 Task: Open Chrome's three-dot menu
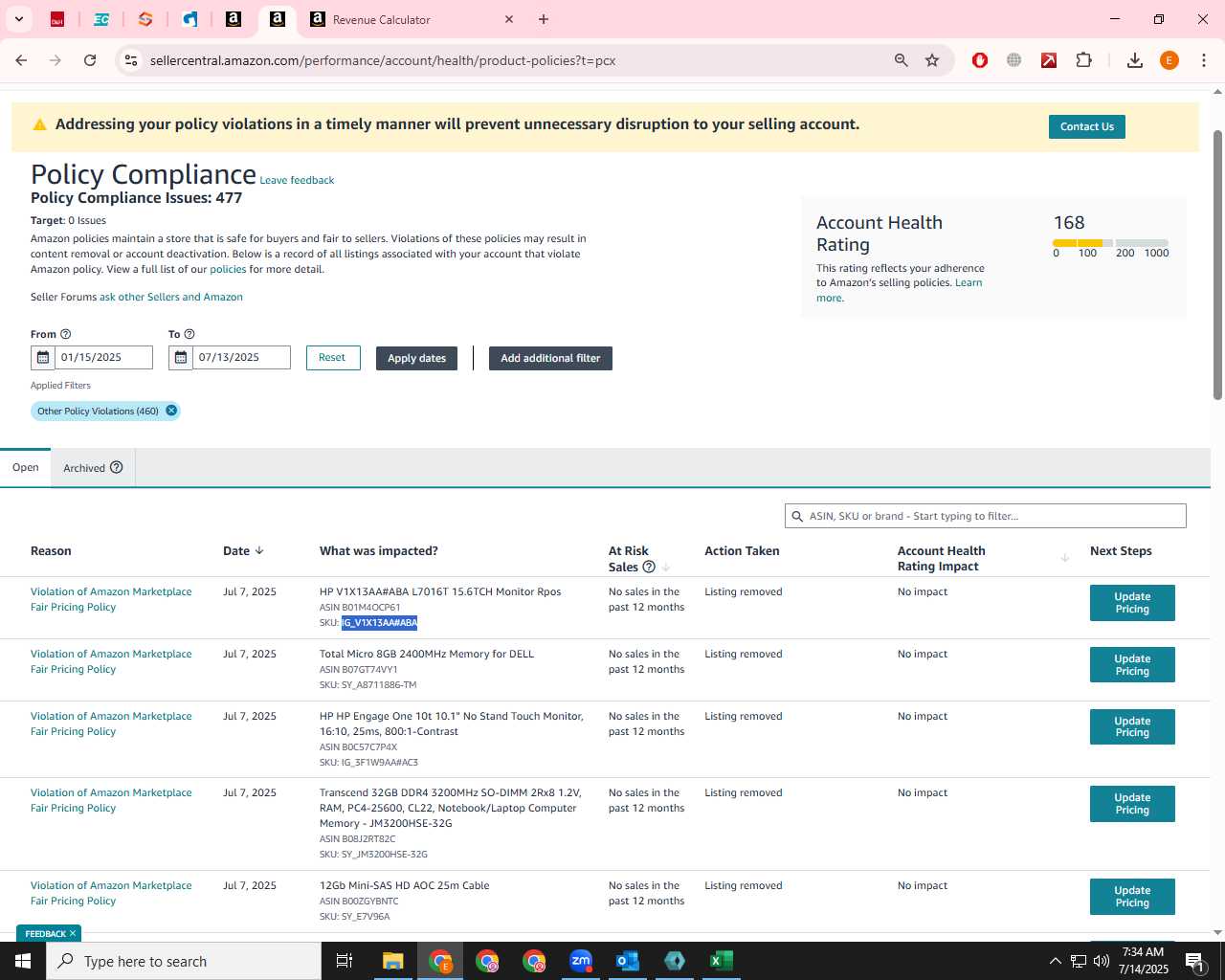pos(1204,60)
